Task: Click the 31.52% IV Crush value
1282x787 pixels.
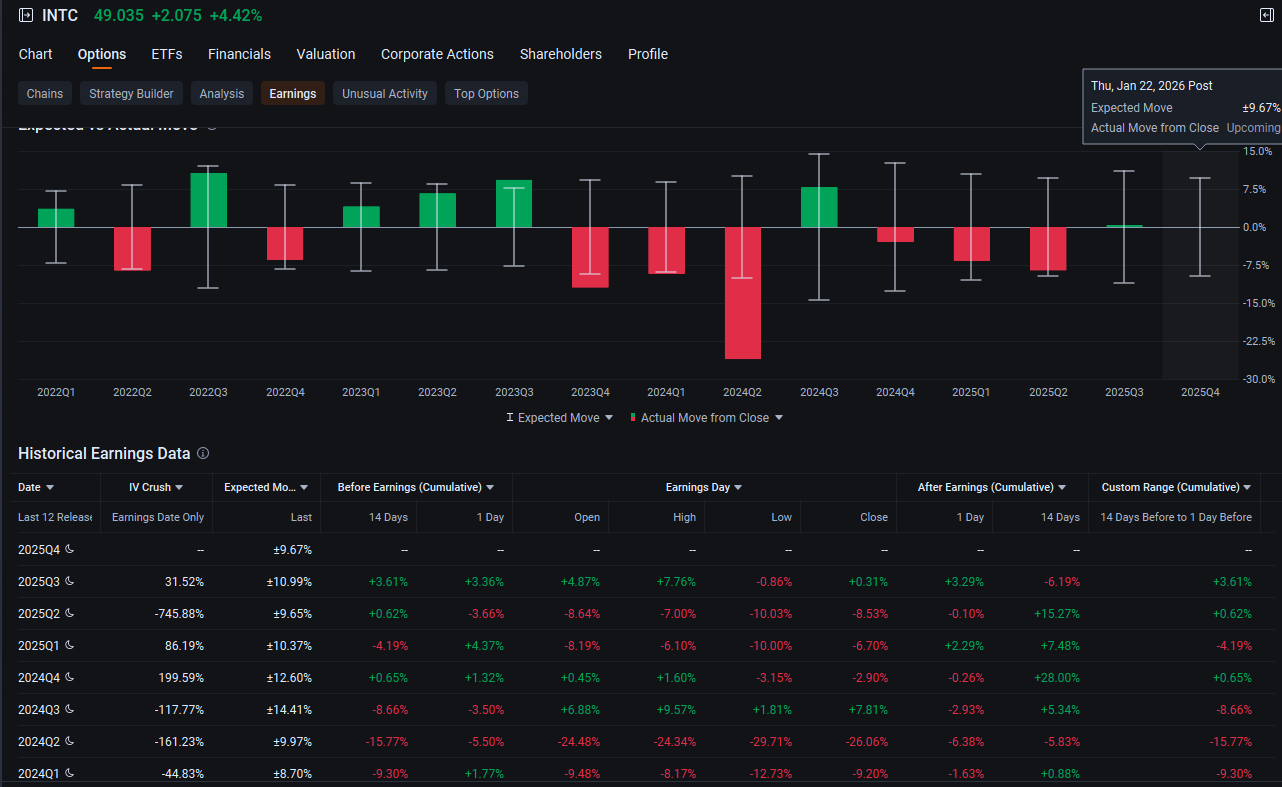Action: click(x=184, y=581)
